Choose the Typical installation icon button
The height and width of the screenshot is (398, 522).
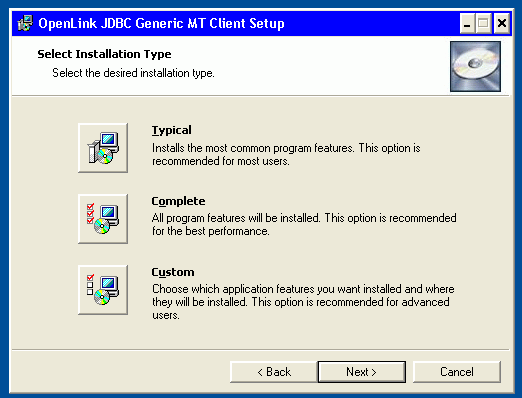click(103, 148)
